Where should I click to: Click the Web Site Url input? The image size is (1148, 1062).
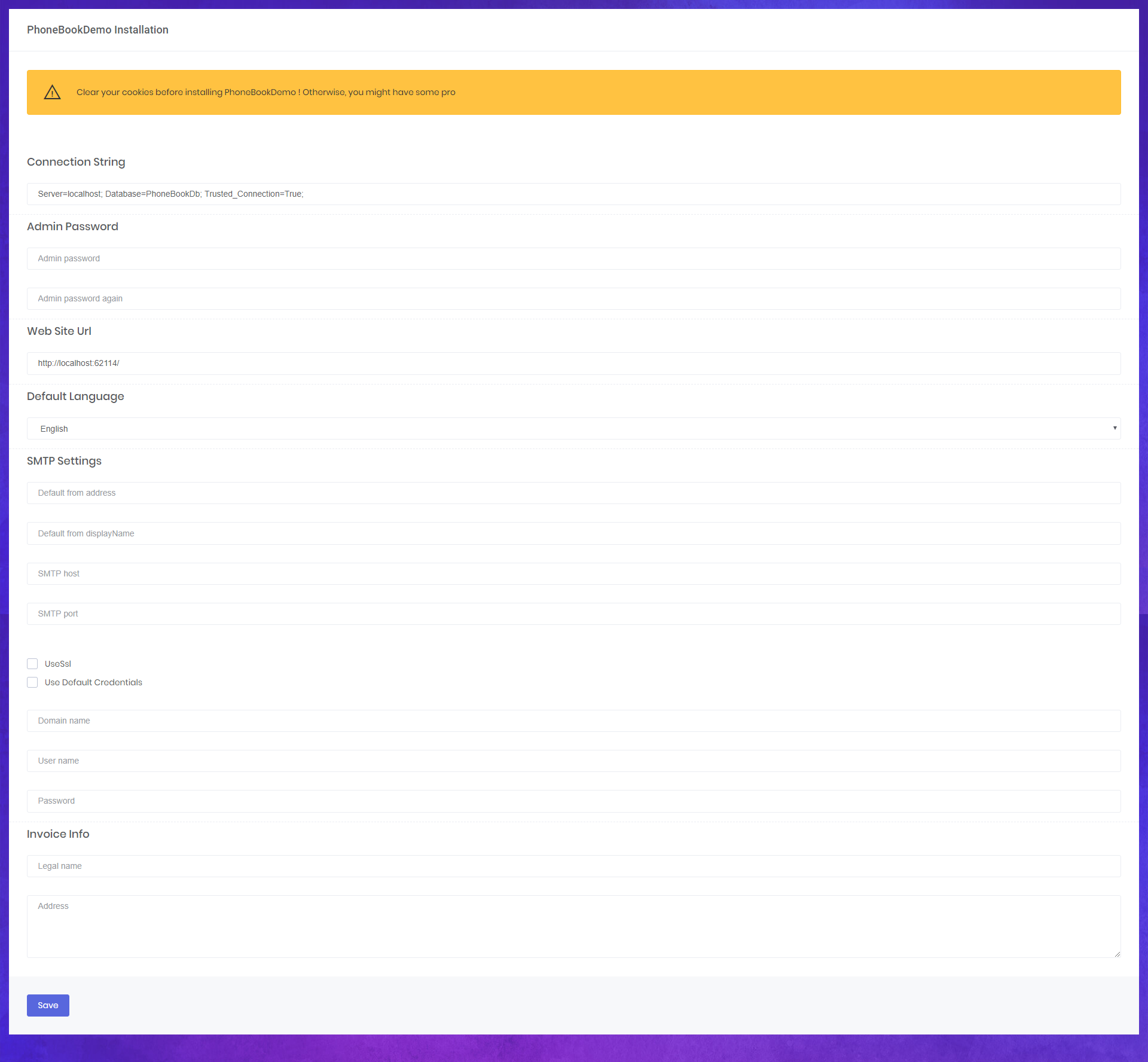point(573,363)
